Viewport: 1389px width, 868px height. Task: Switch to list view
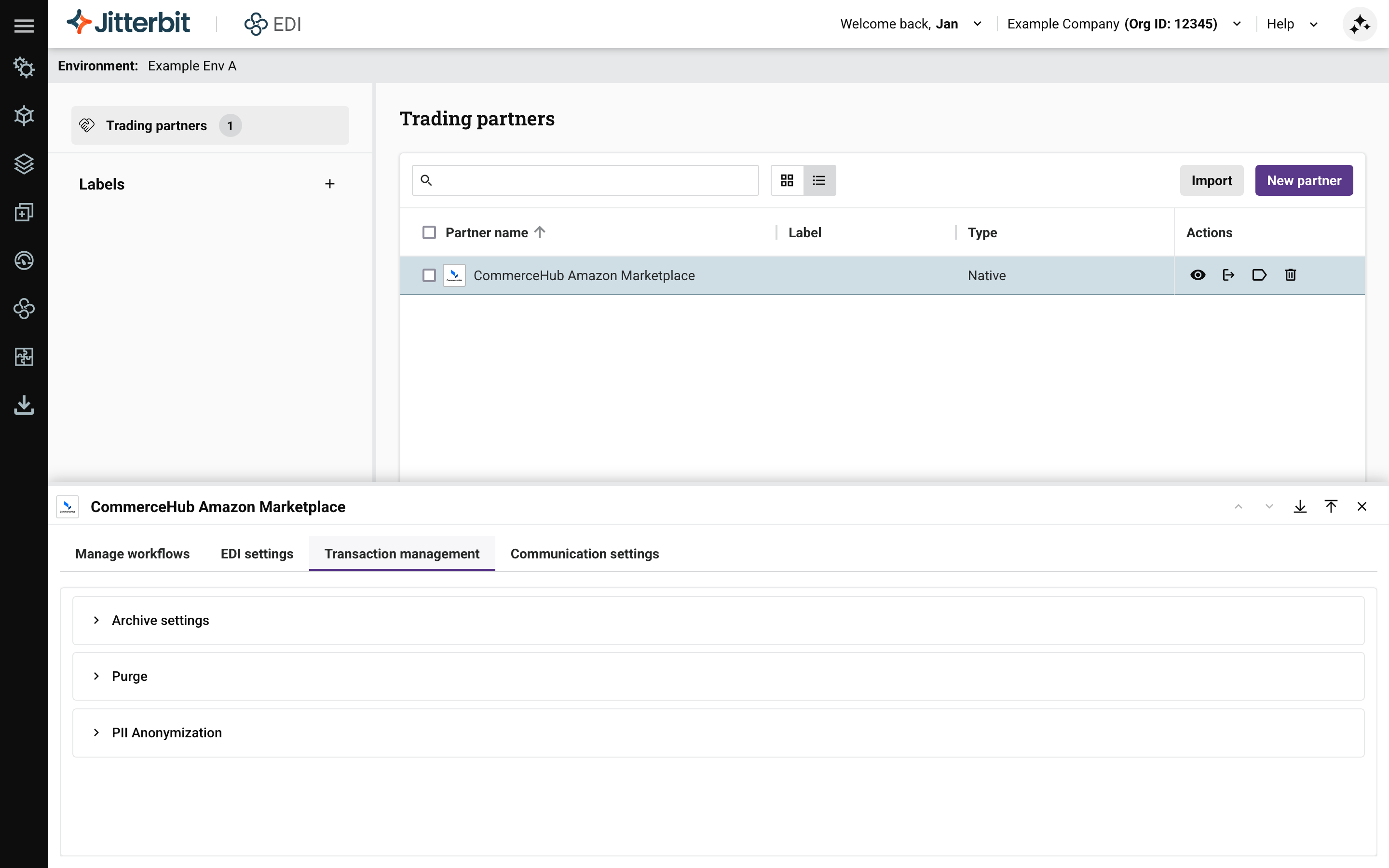(x=819, y=180)
